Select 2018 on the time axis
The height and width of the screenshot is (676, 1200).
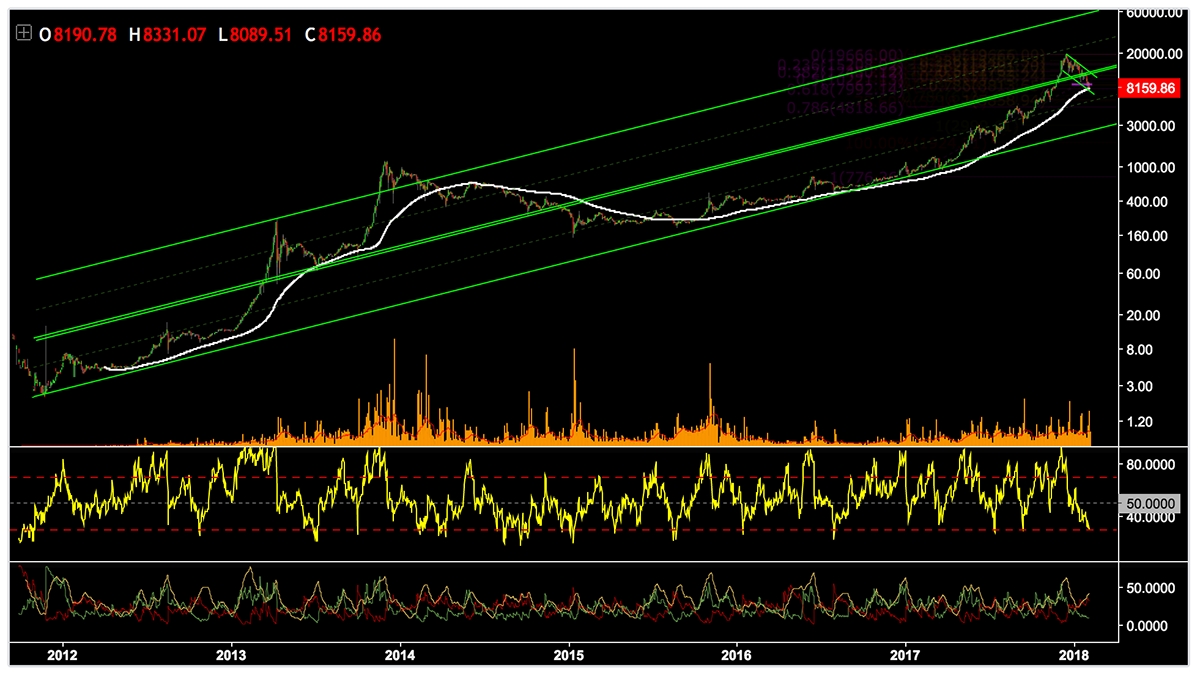(x=1075, y=654)
